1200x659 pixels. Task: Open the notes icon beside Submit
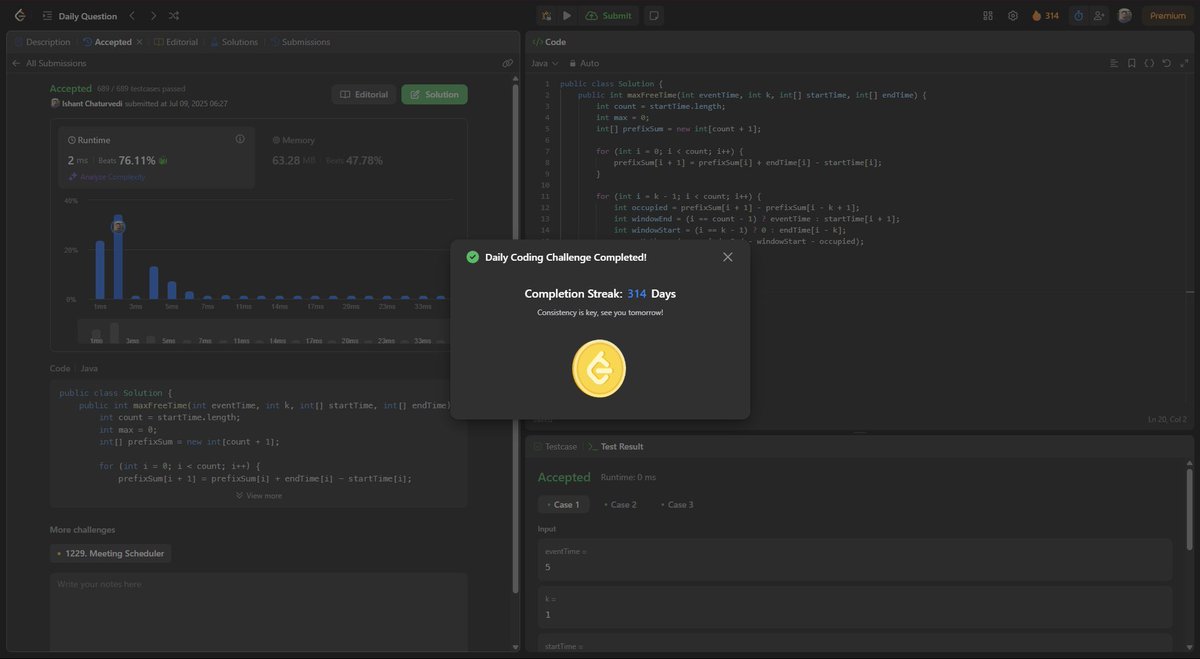653,16
